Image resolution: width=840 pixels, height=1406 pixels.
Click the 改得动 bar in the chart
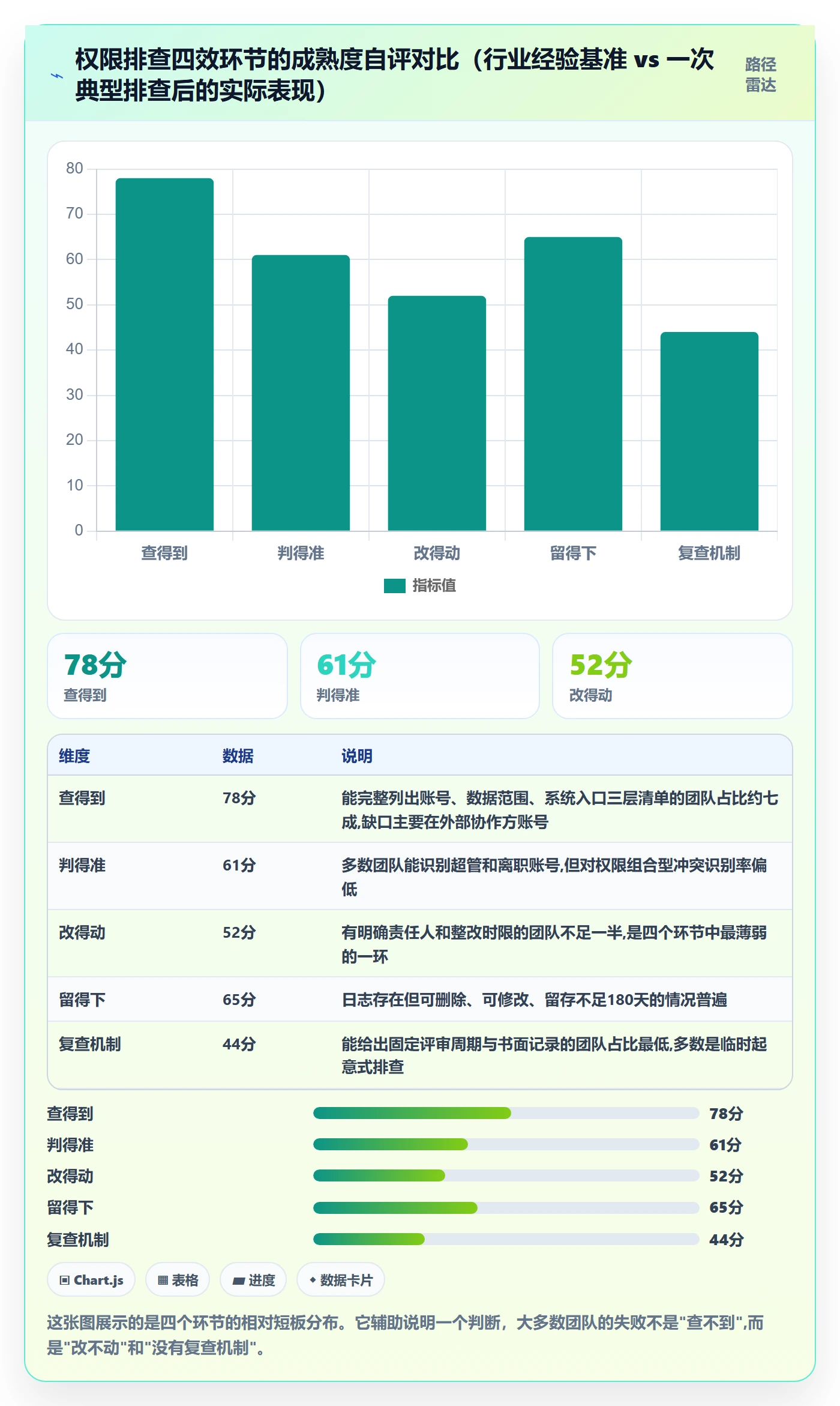click(437, 413)
